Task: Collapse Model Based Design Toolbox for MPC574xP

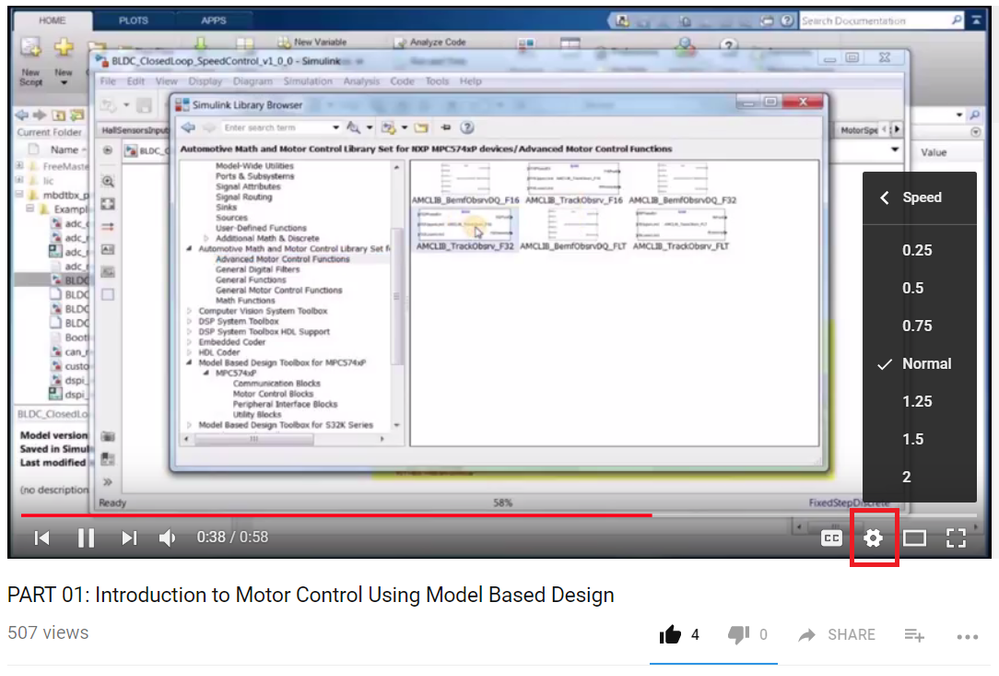Action: point(189,363)
